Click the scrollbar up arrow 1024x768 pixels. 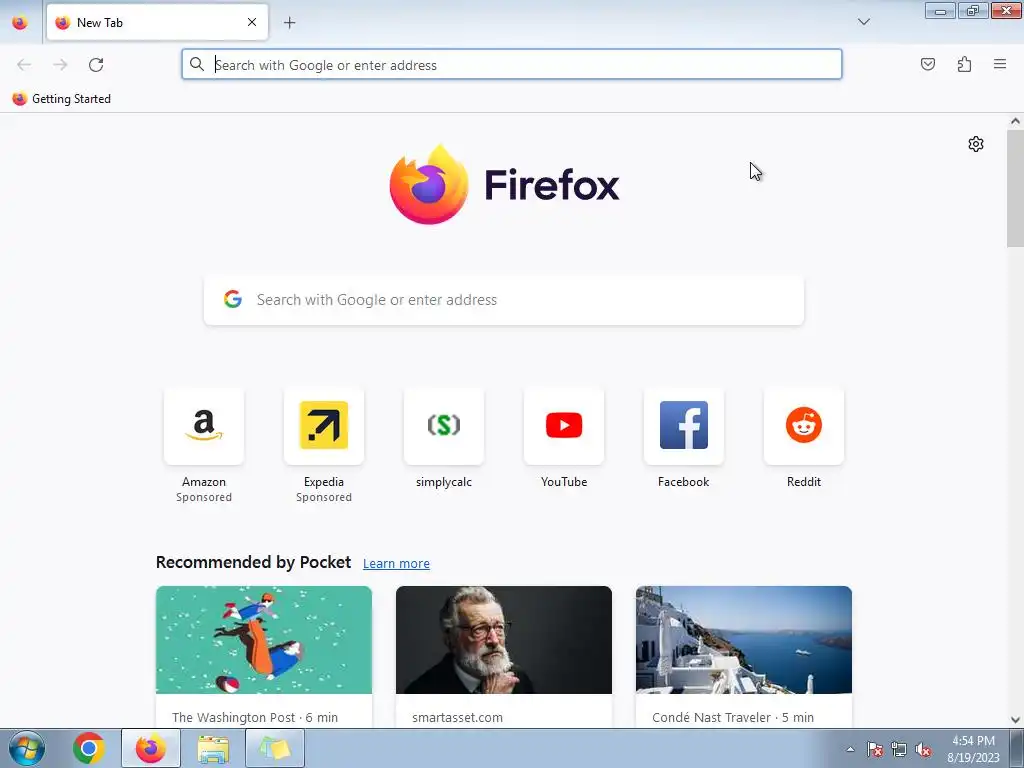click(1015, 121)
